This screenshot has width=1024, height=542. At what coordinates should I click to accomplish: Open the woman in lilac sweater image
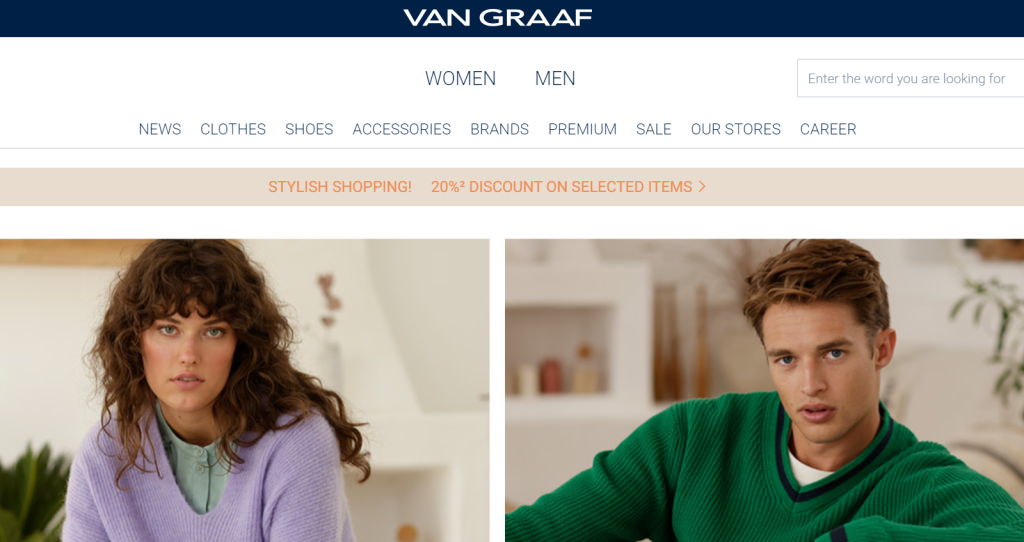(244, 391)
